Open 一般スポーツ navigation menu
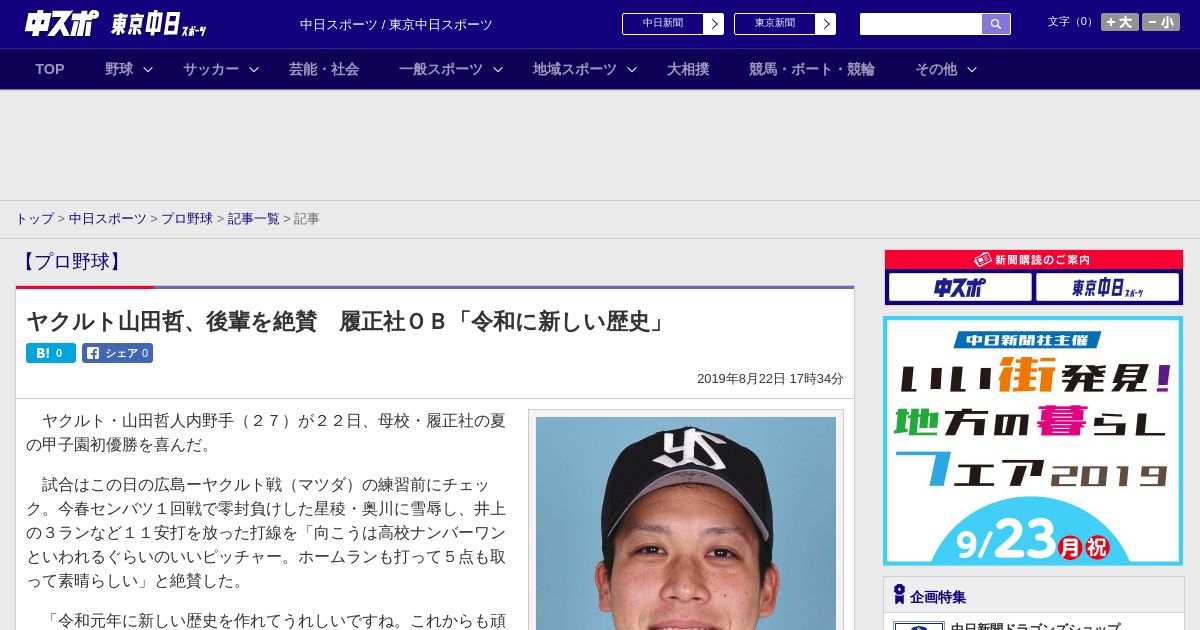 pos(441,69)
